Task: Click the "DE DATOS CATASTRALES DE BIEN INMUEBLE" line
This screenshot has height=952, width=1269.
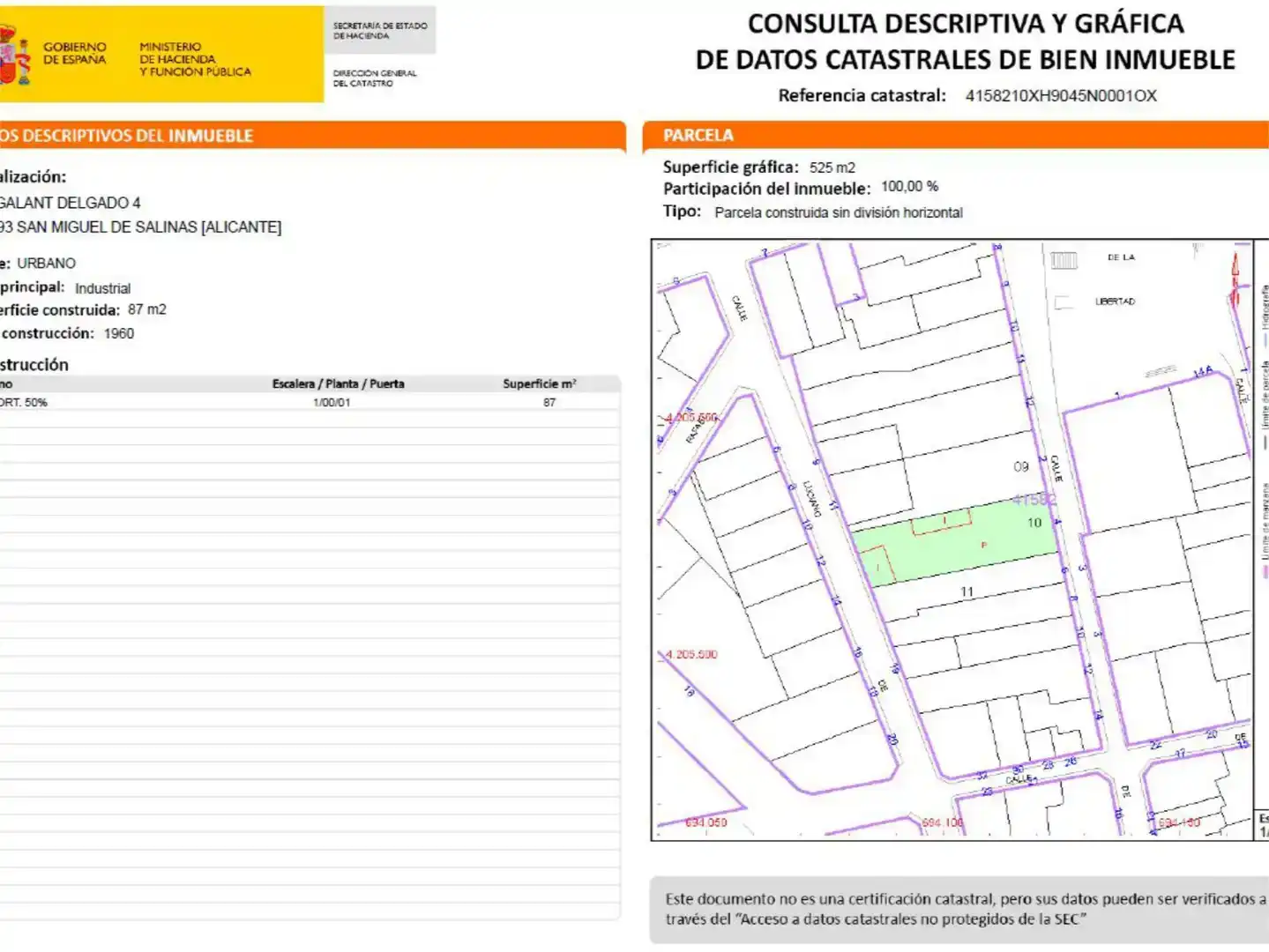Action: [966, 60]
